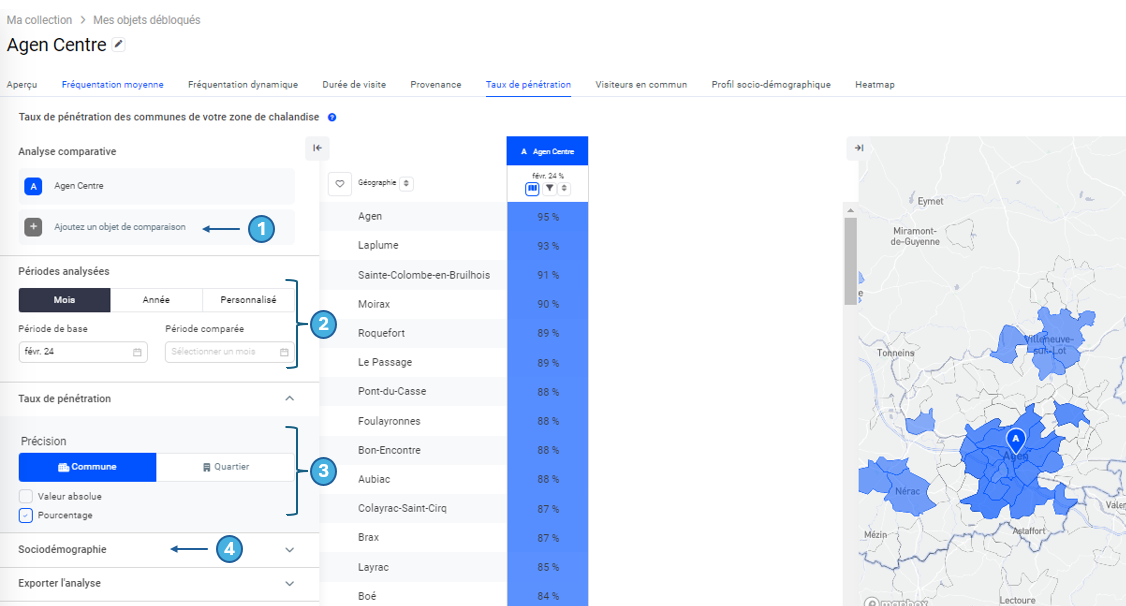Expand the Sociodémographie section

pyautogui.click(x=289, y=549)
